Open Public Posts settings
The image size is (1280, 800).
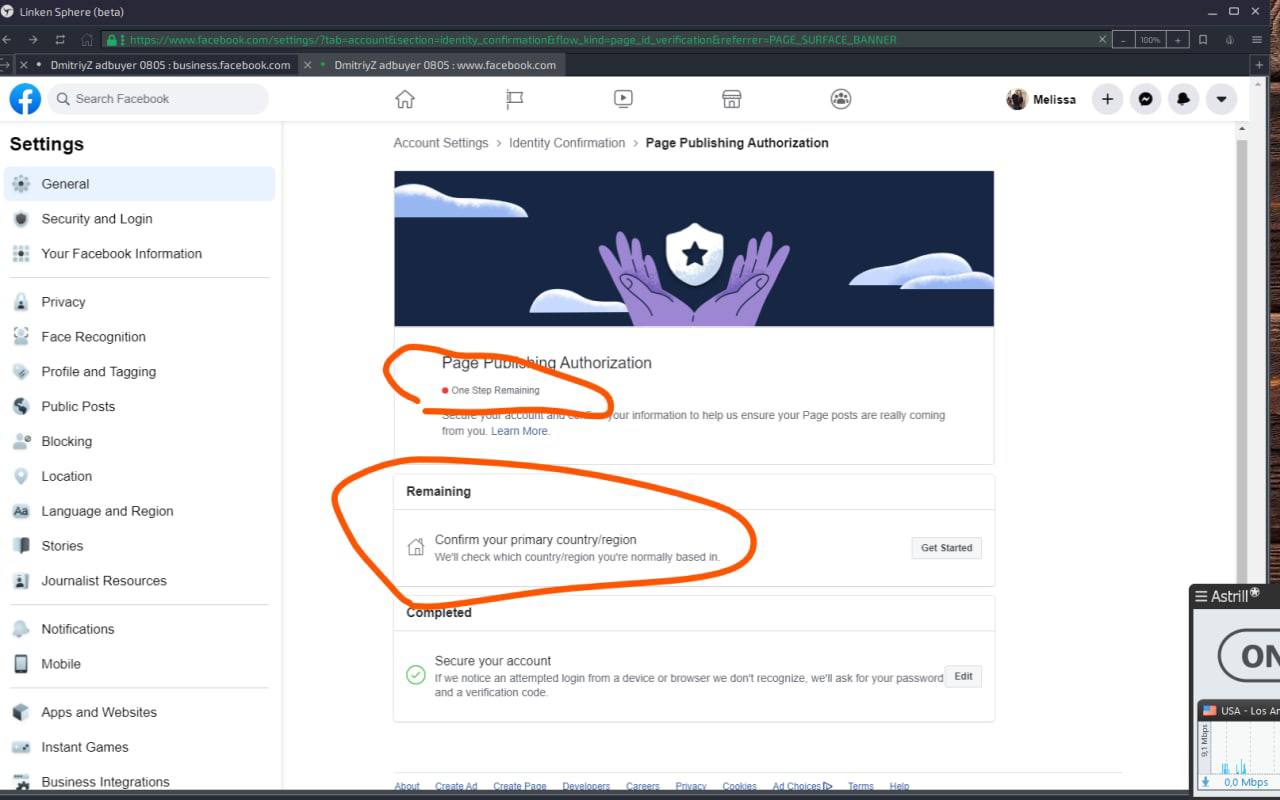point(140,407)
